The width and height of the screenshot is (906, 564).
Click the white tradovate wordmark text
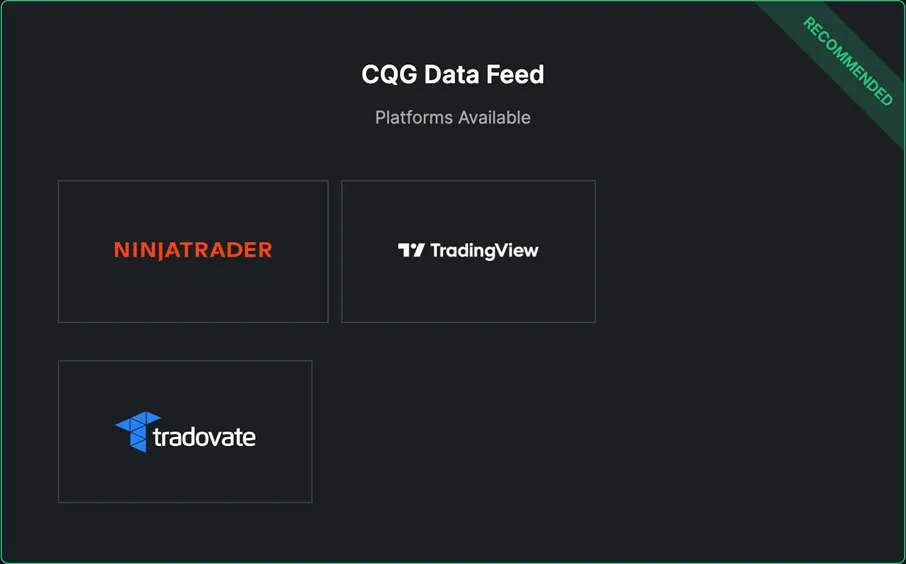tap(205, 437)
